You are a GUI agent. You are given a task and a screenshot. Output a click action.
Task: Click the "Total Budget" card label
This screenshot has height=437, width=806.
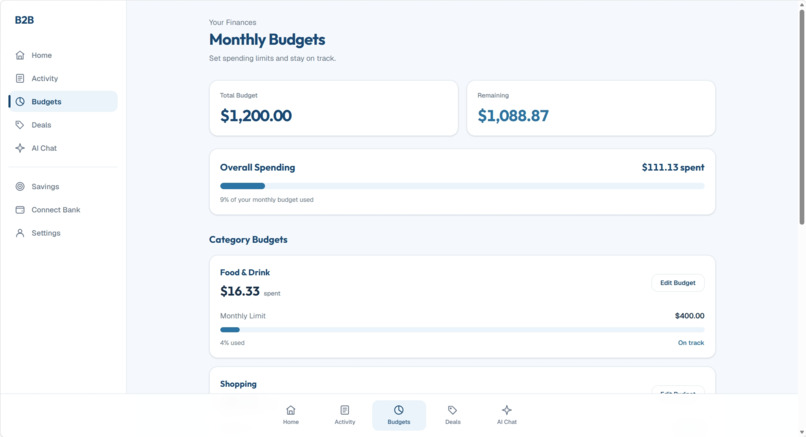(x=239, y=95)
